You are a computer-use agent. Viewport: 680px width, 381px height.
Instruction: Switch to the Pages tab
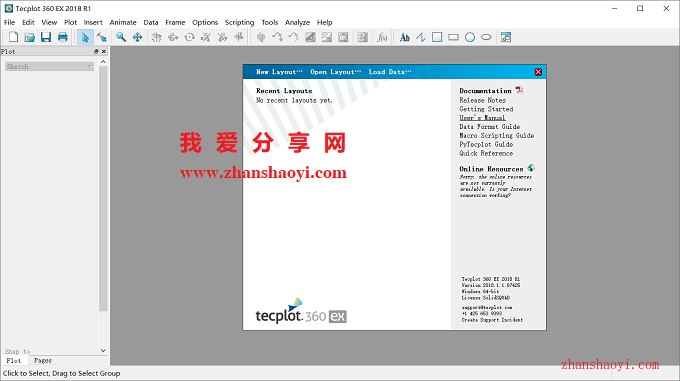click(x=42, y=361)
